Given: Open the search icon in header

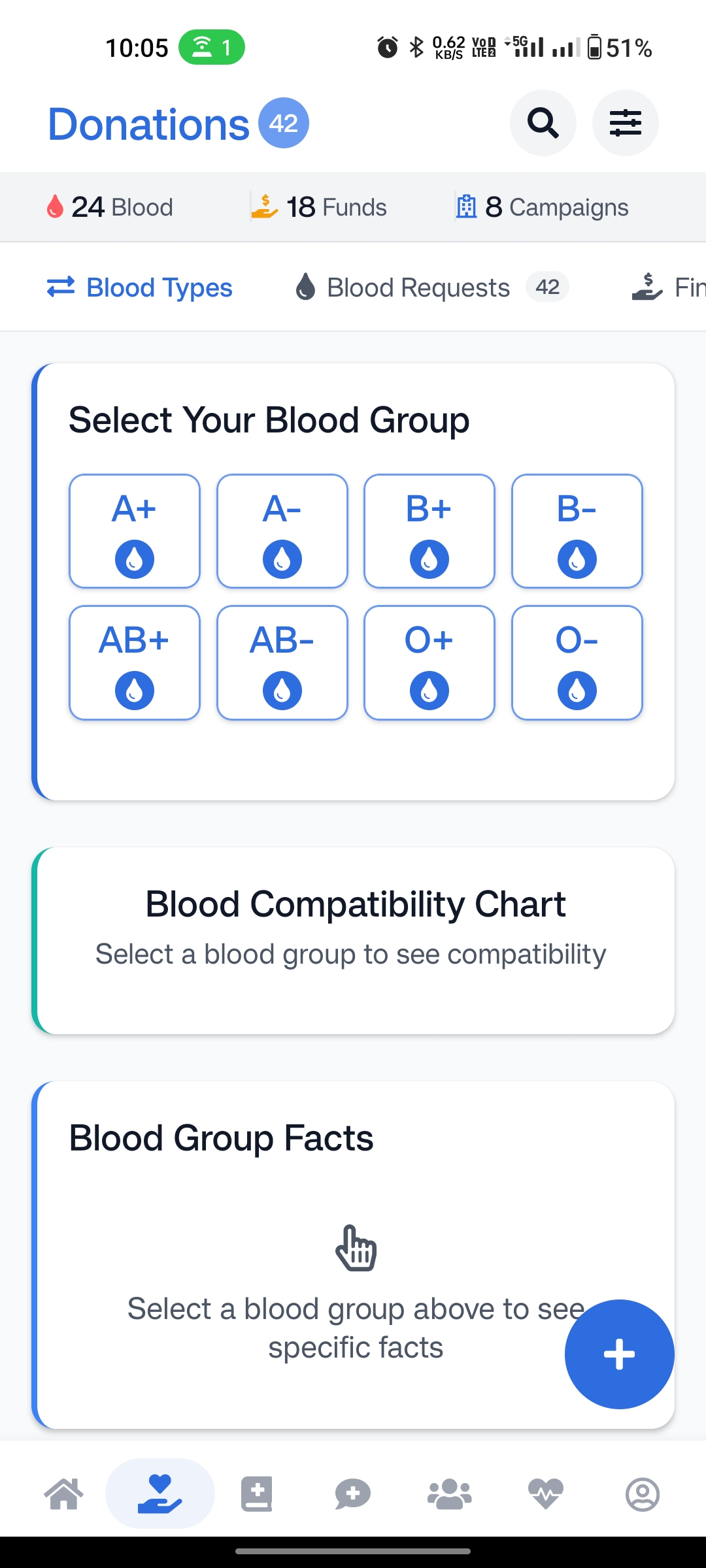Looking at the screenshot, I should point(543,123).
